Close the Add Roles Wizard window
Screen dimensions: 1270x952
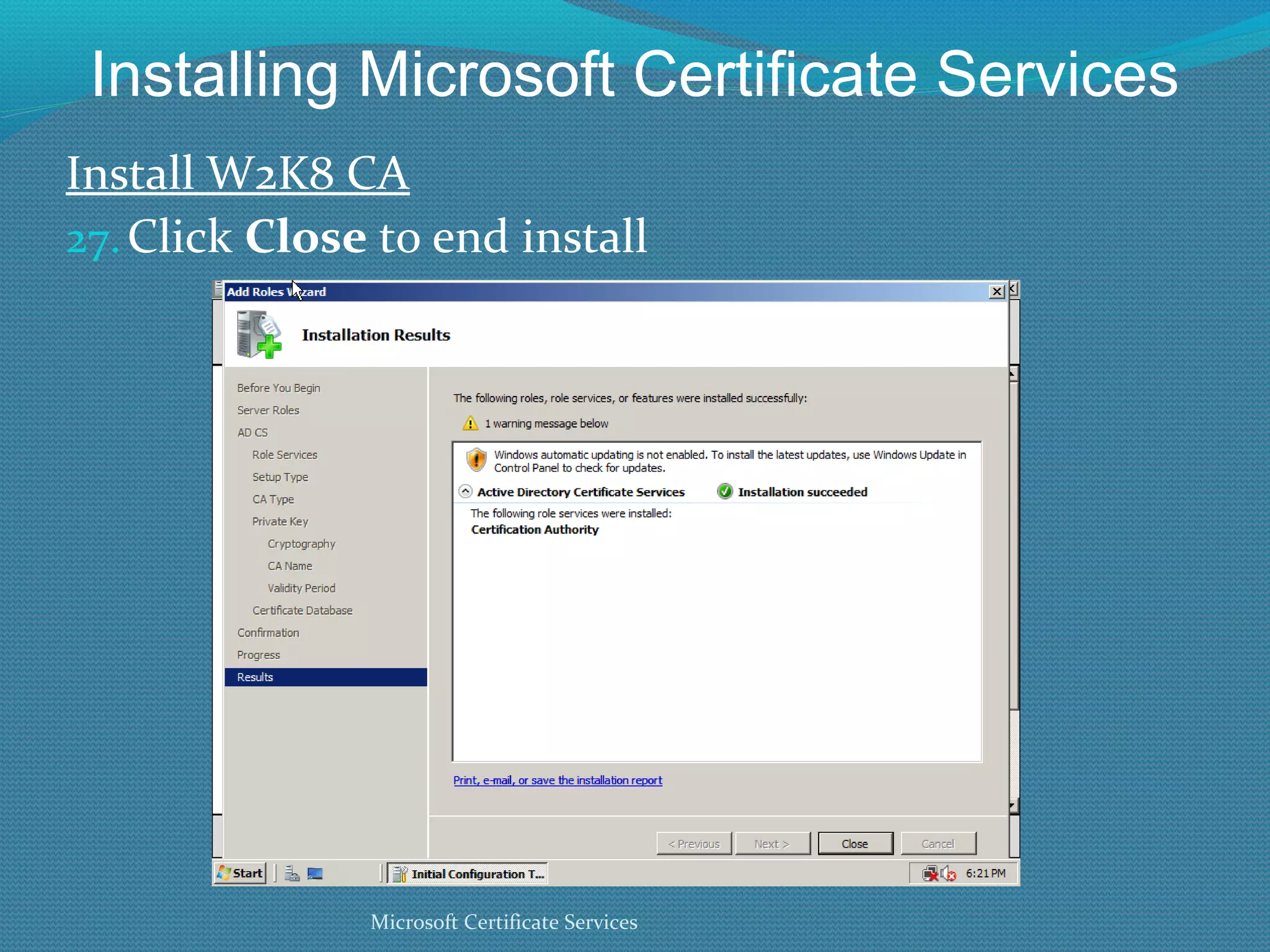click(x=997, y=292)
